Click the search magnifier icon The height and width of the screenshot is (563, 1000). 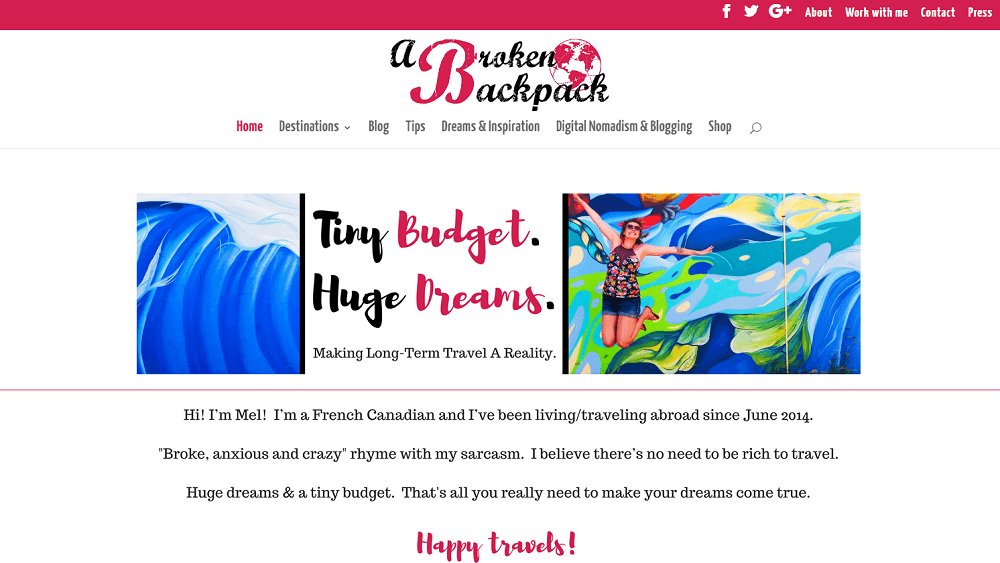(x=756, y=128)
